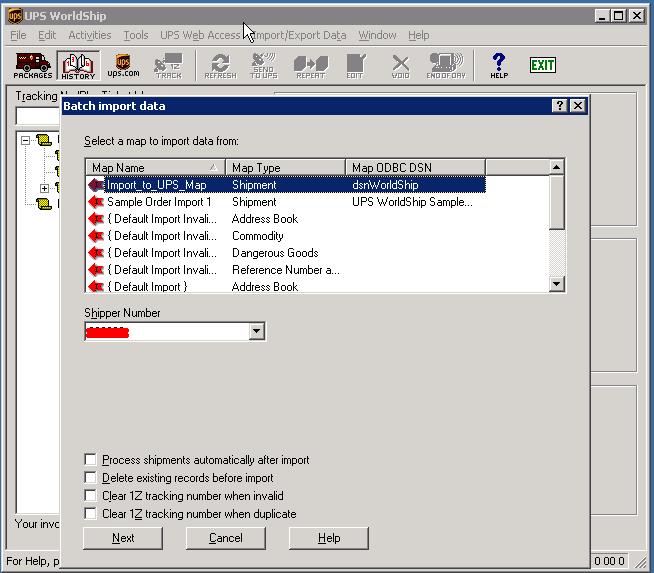Viewport: 654px width, 573px height.
Task: Click the Help question mark icon
Action: pyautogui.click(x=499, y=66)
